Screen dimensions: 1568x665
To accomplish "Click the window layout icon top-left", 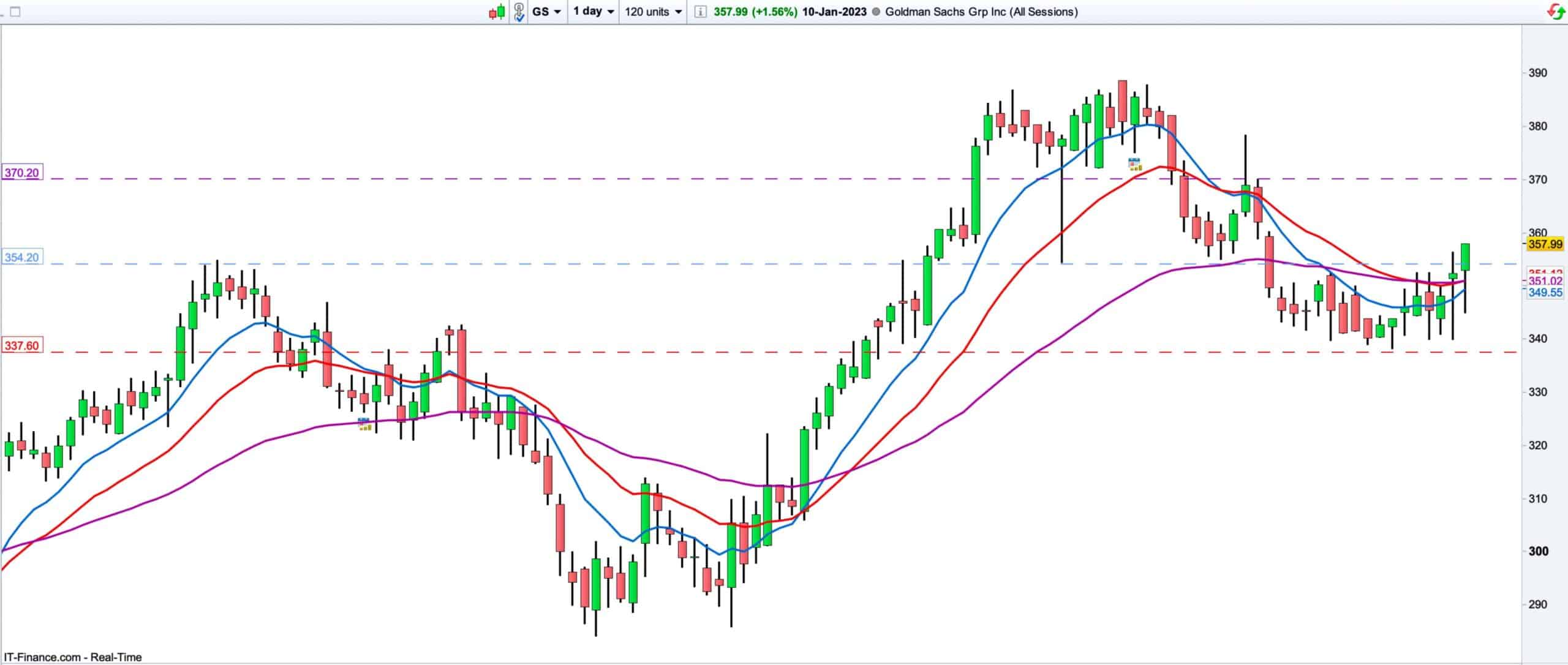I will [x=16, y=12].
